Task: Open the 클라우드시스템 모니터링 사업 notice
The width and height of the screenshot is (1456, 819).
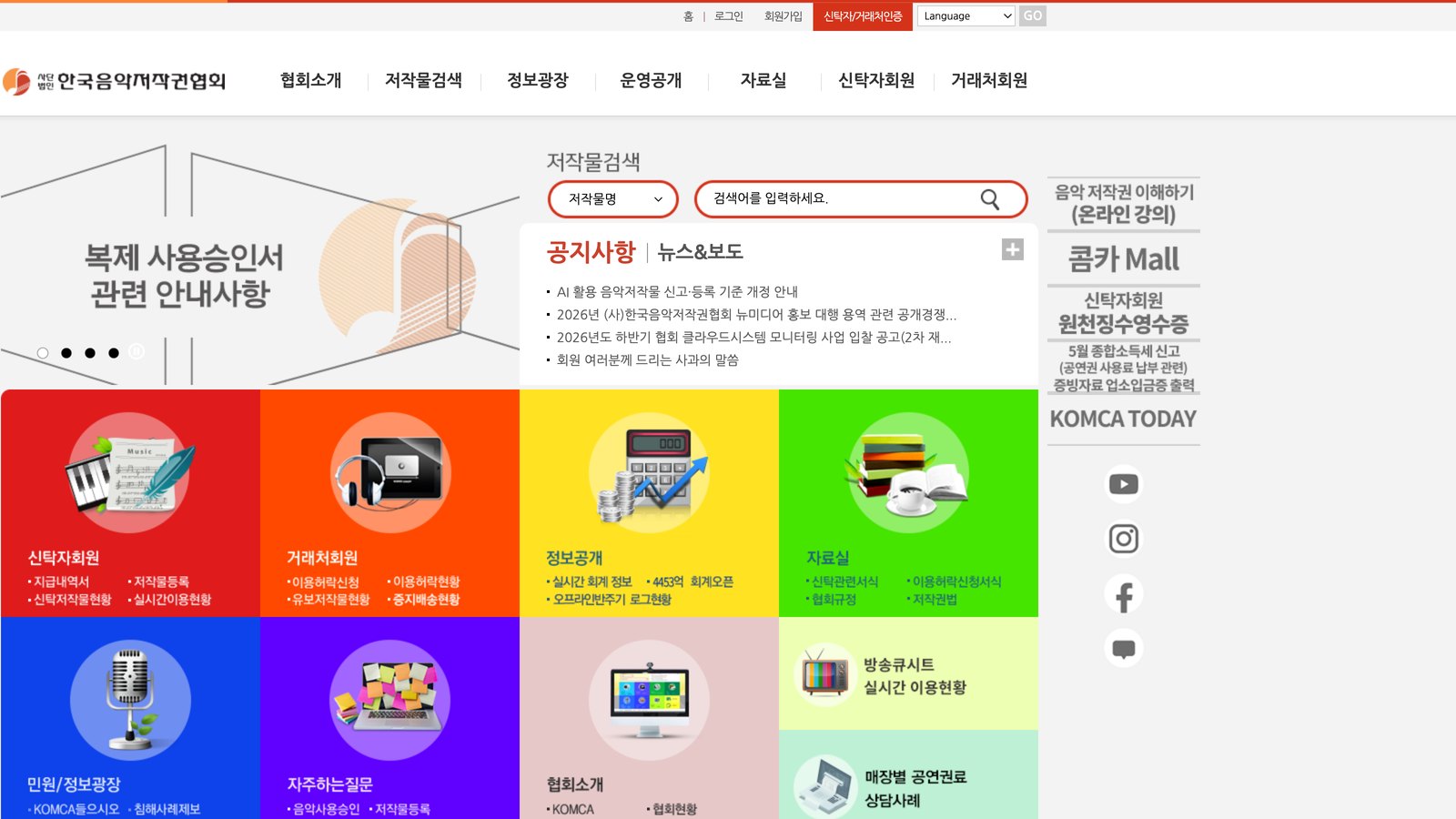Action: [x=753, y=338]
